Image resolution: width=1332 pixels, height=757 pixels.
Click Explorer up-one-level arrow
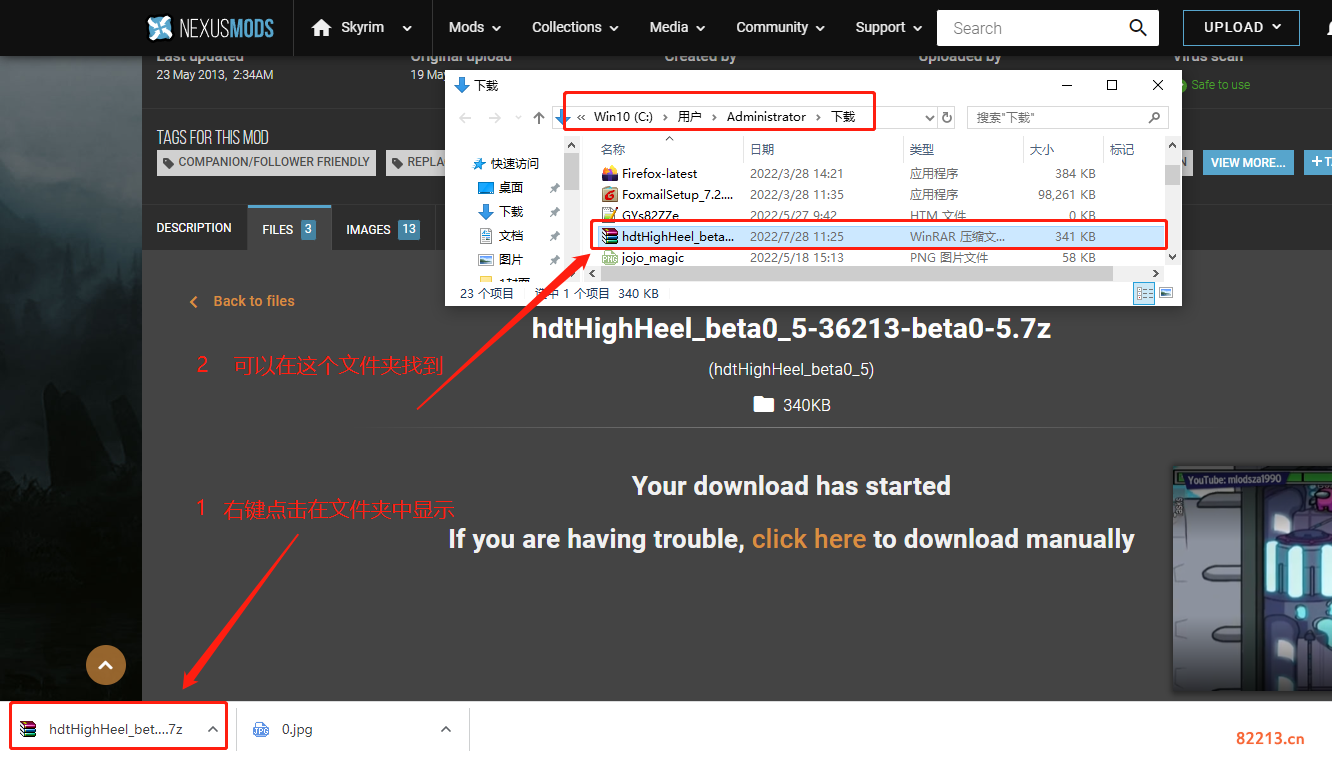tap(539, 118)
